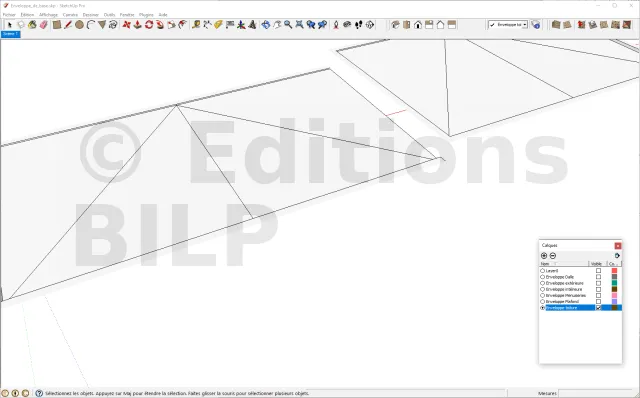Viewport: 640px width, 398px height.
Task: Switch to the Scène 1 tab
Action: [x=11, y=34]
